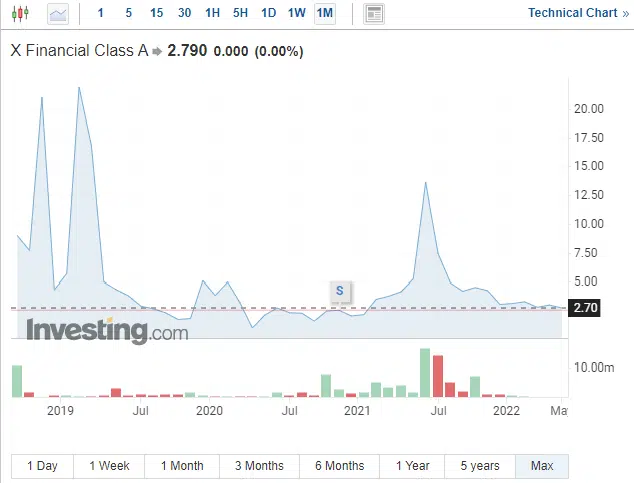Screen dimensions: 634x483
Task: Click the tallest red volume bar
Action: [438, 376]
